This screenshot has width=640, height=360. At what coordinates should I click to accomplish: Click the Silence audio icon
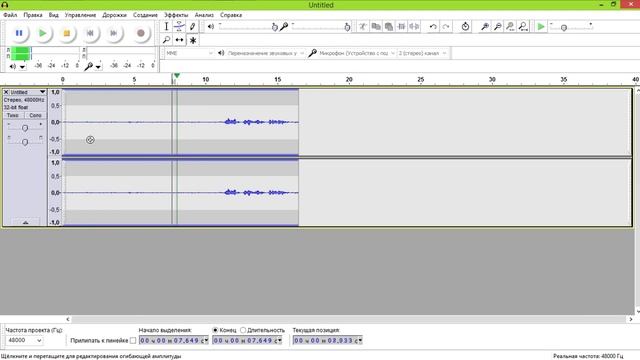(x=414, y=27)
